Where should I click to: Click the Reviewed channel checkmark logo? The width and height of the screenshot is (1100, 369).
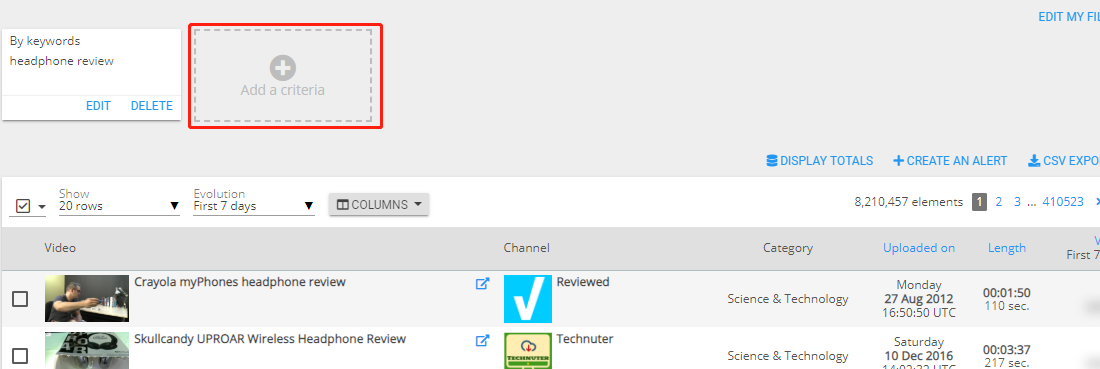coord(528,299)
